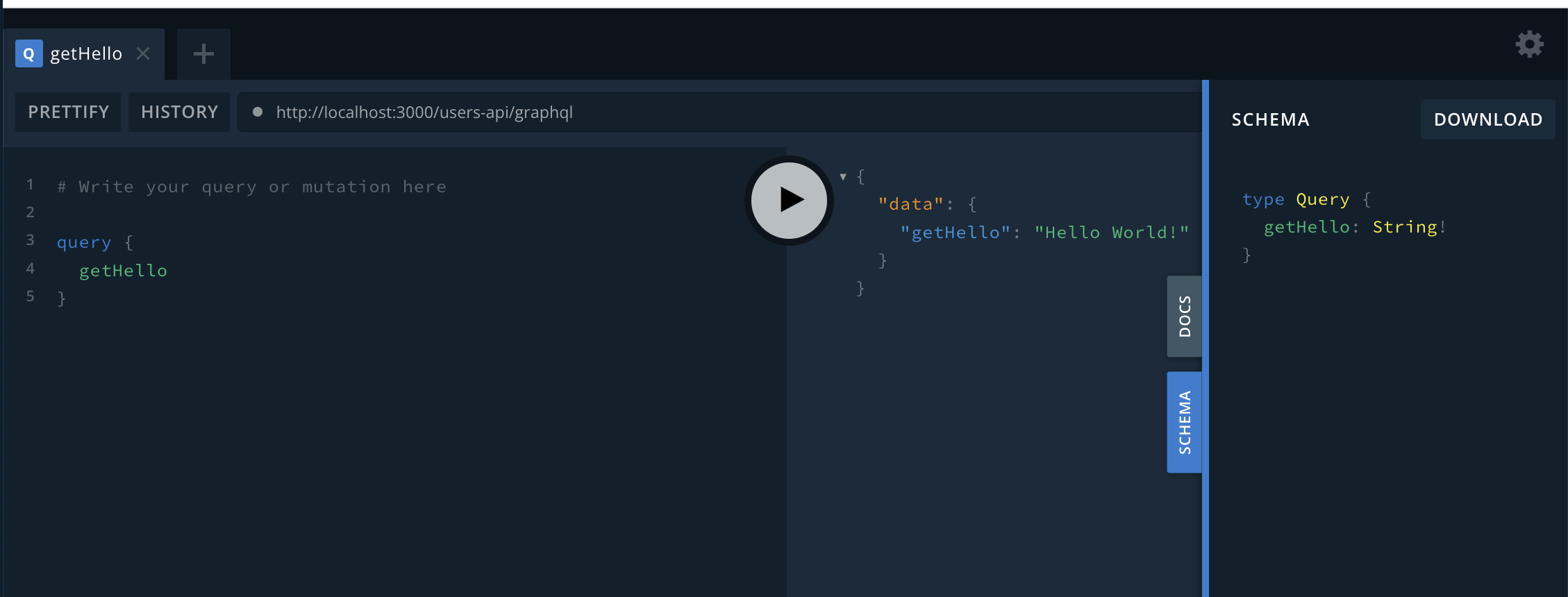
Task: Click the String type in schema panel
Action: pyautogui.click(x=1405, y=227)
